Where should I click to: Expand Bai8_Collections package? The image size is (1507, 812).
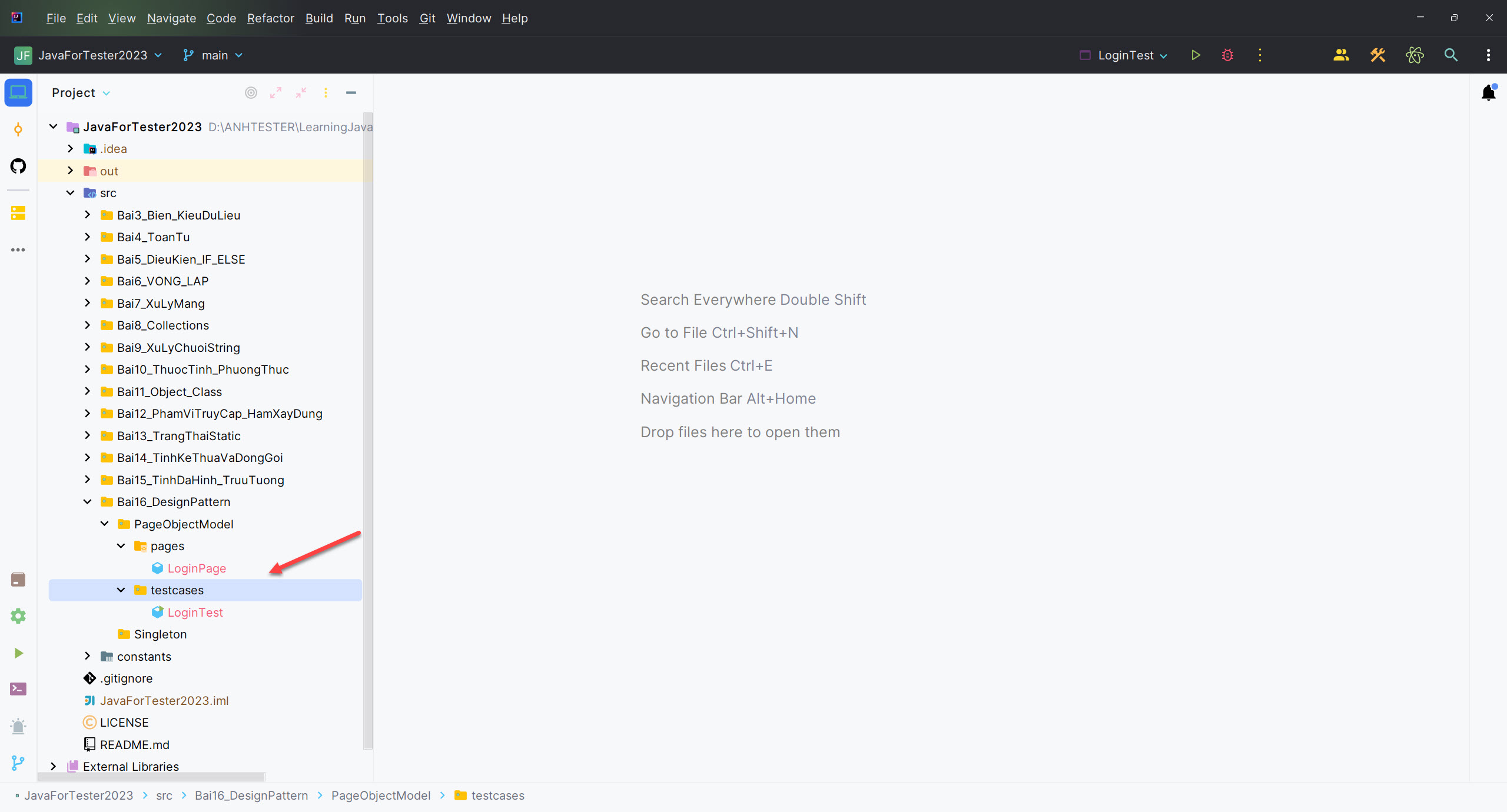(88, 325)
